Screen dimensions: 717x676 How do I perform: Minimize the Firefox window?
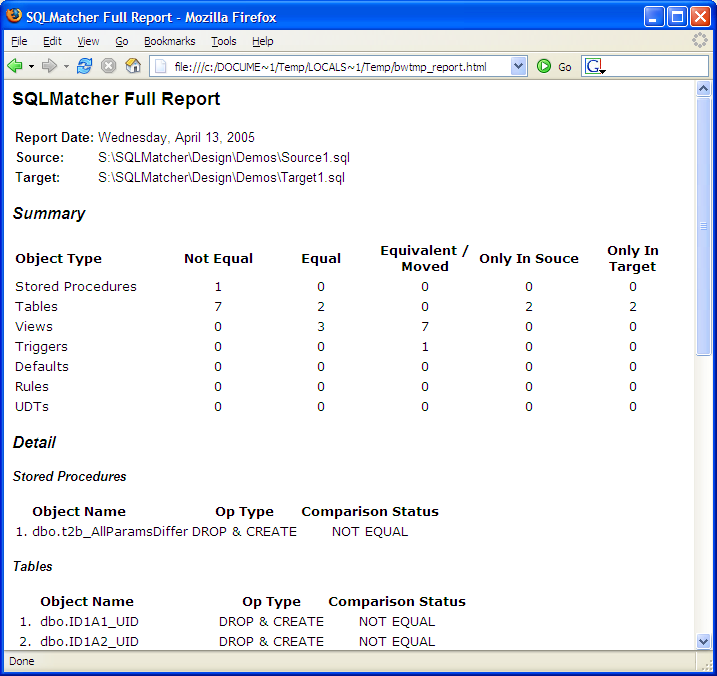(654, 17)
